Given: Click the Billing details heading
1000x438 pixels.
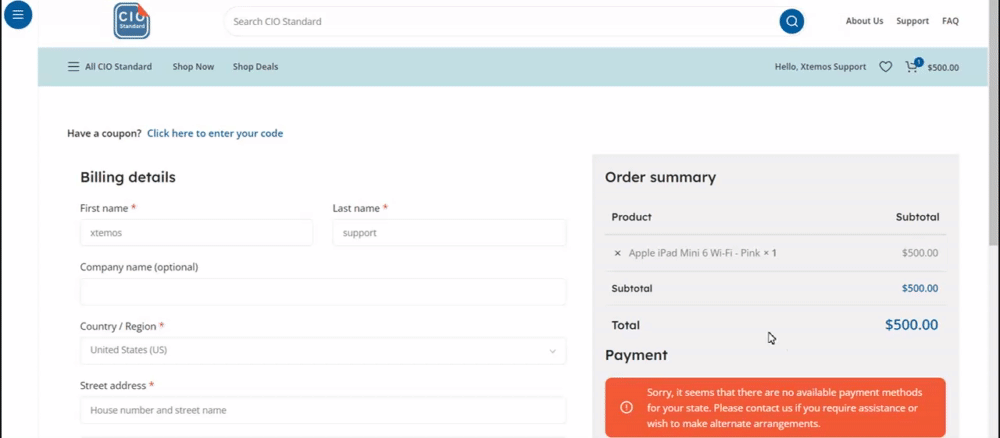Looking at the screenshot, I should [128, 177].
